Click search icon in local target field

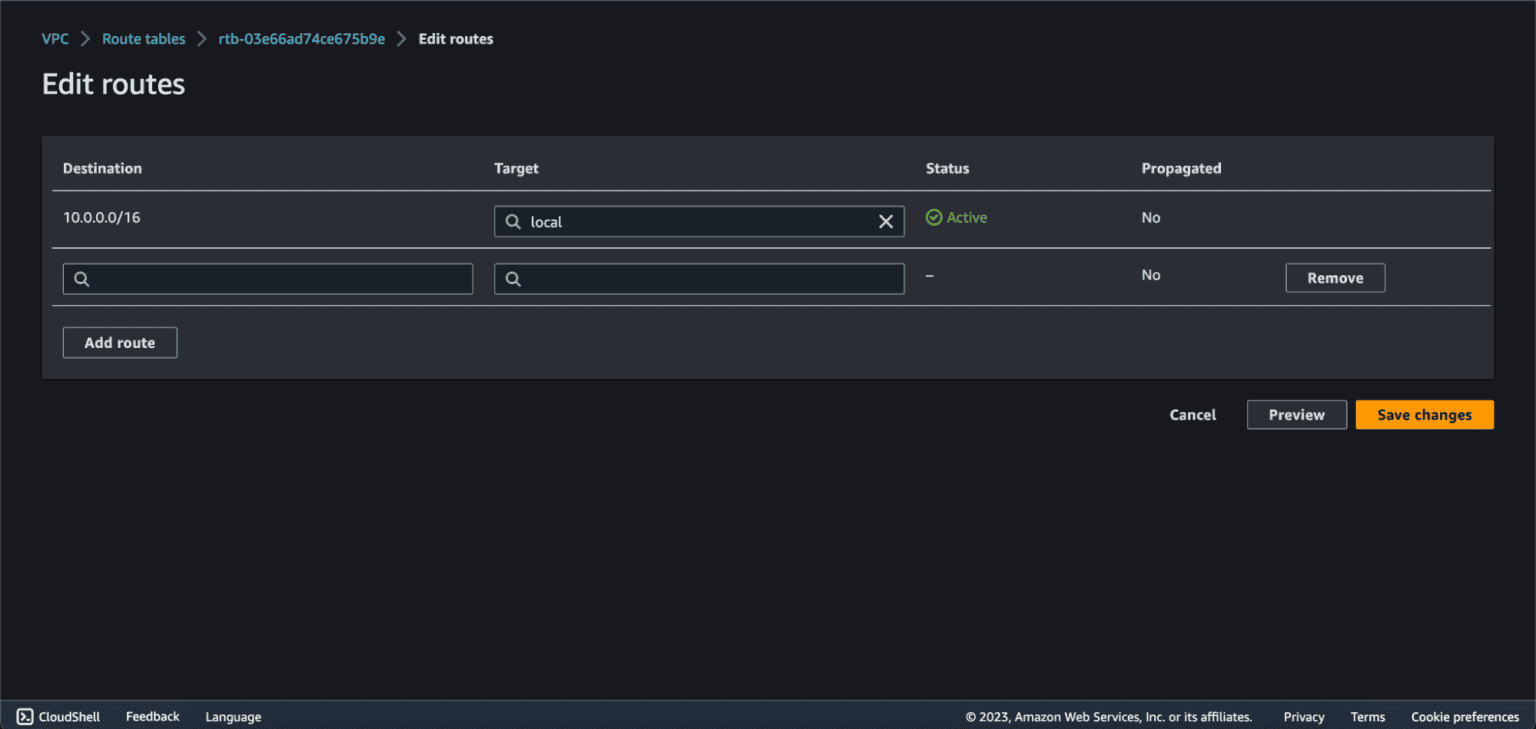click(x=513, y=222)
